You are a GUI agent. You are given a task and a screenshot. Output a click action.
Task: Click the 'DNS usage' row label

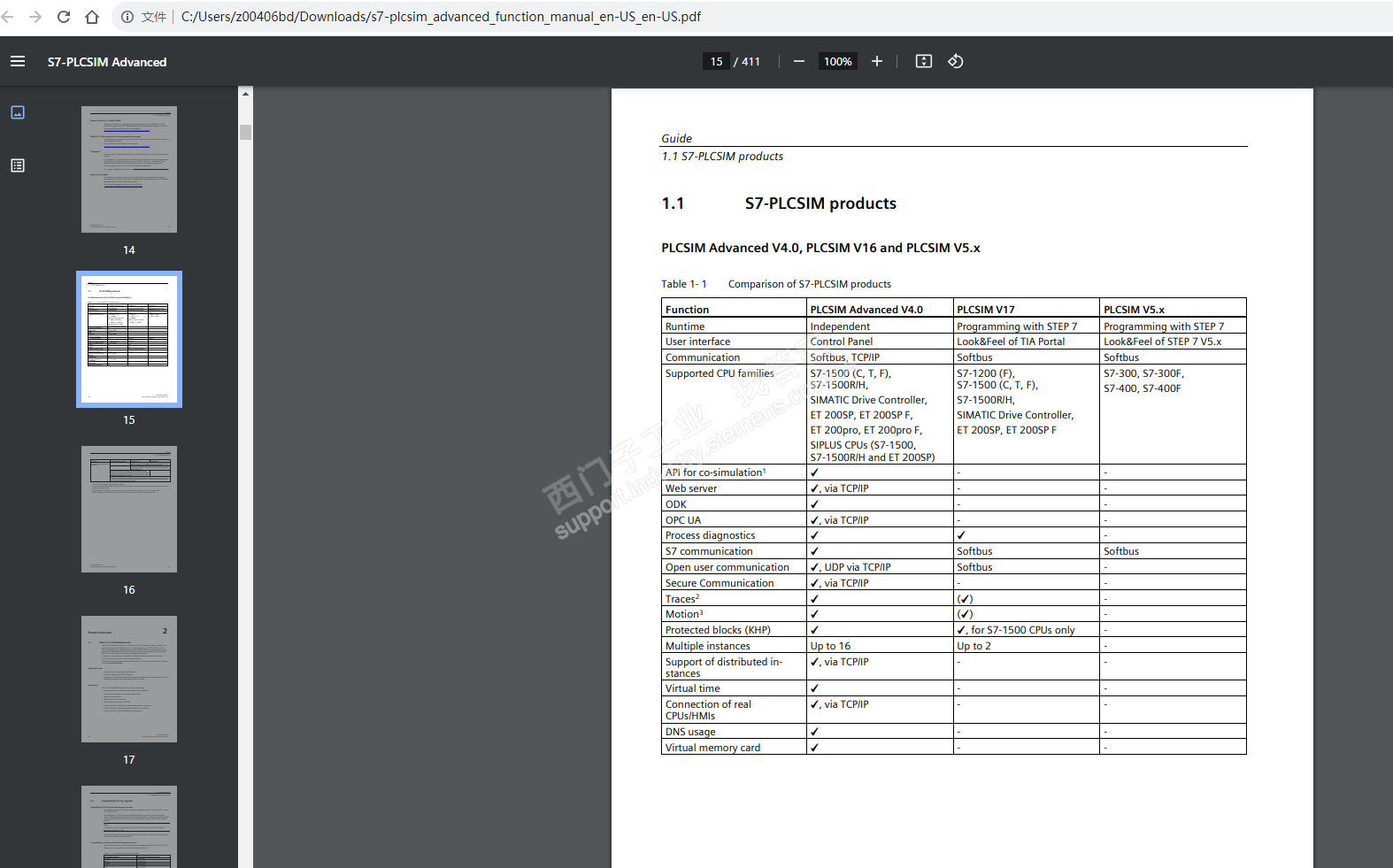(x=690, y=732)
